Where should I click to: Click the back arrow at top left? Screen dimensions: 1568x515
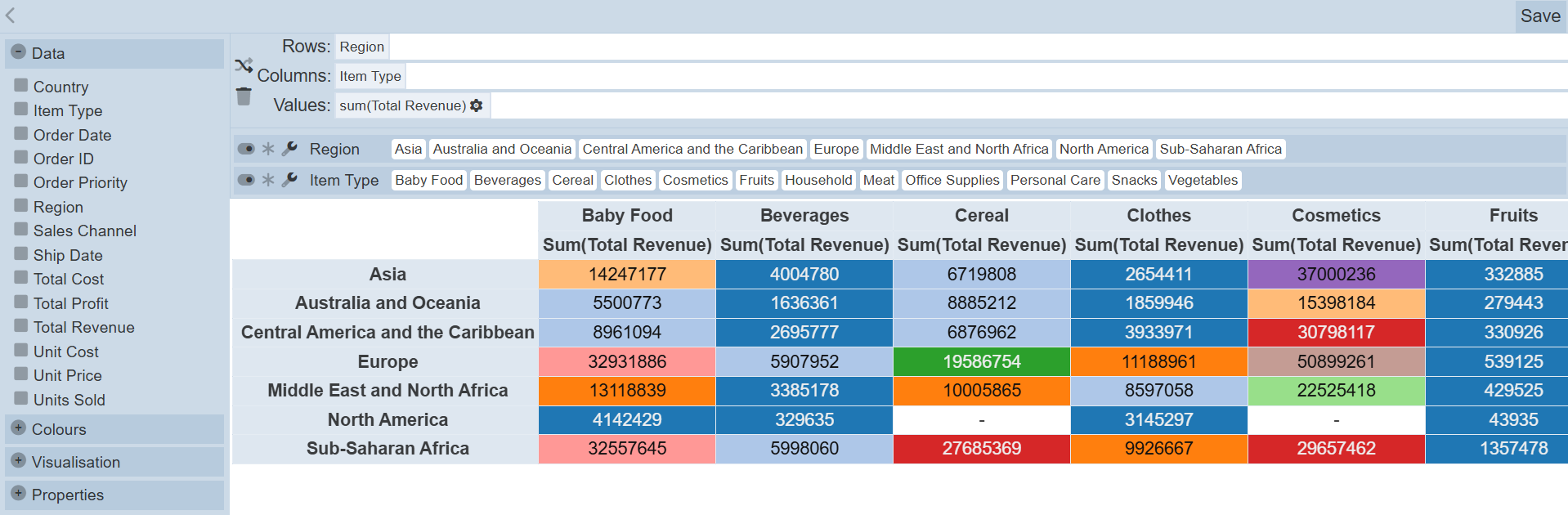point(11,15)
